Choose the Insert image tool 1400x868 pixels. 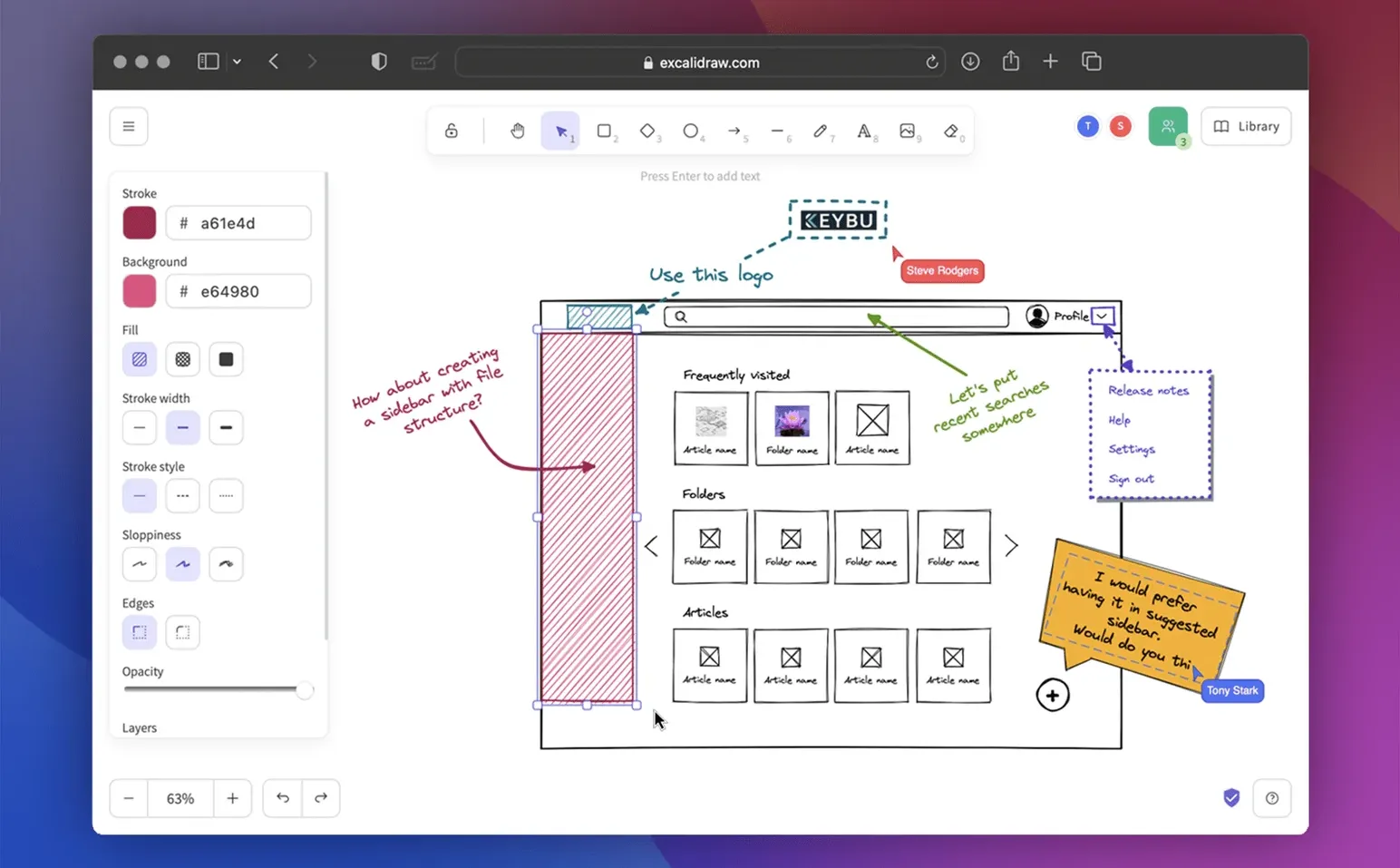[908, 131]
